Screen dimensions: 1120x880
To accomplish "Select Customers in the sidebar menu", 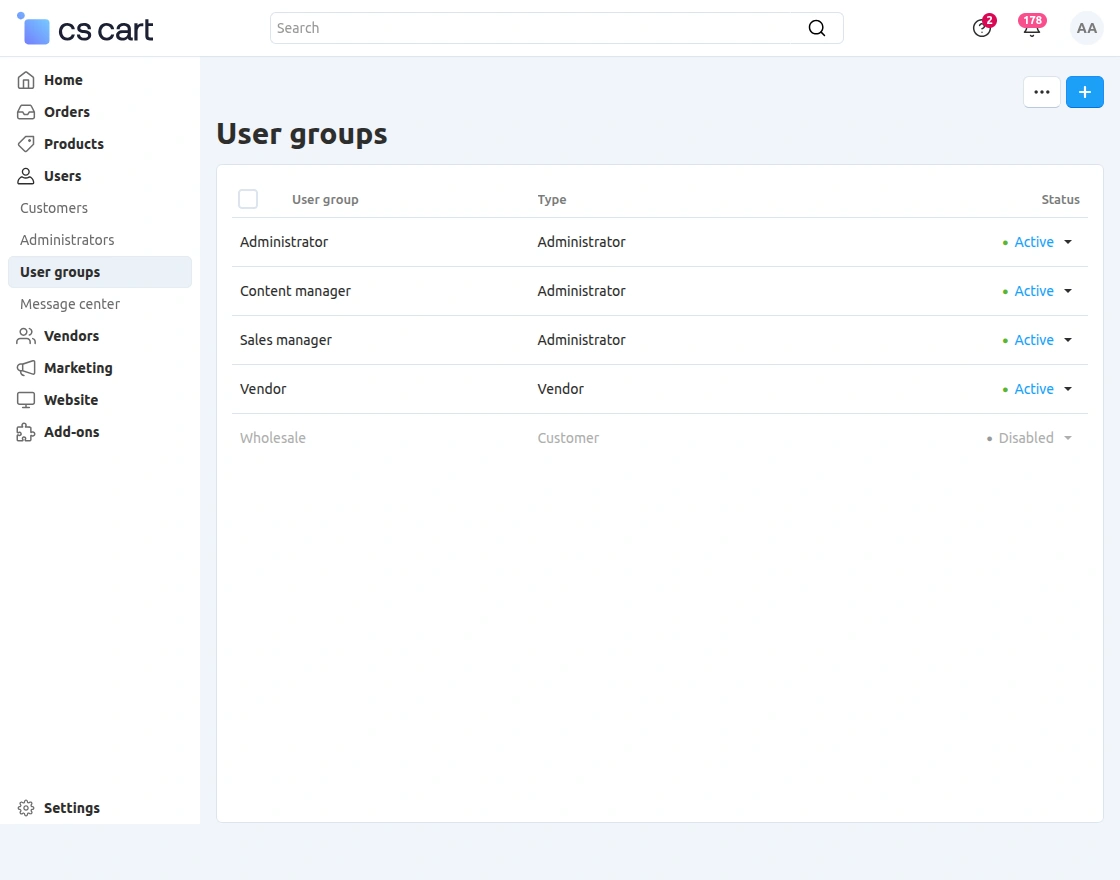I will pyautogui.click(x=53, y=208).
